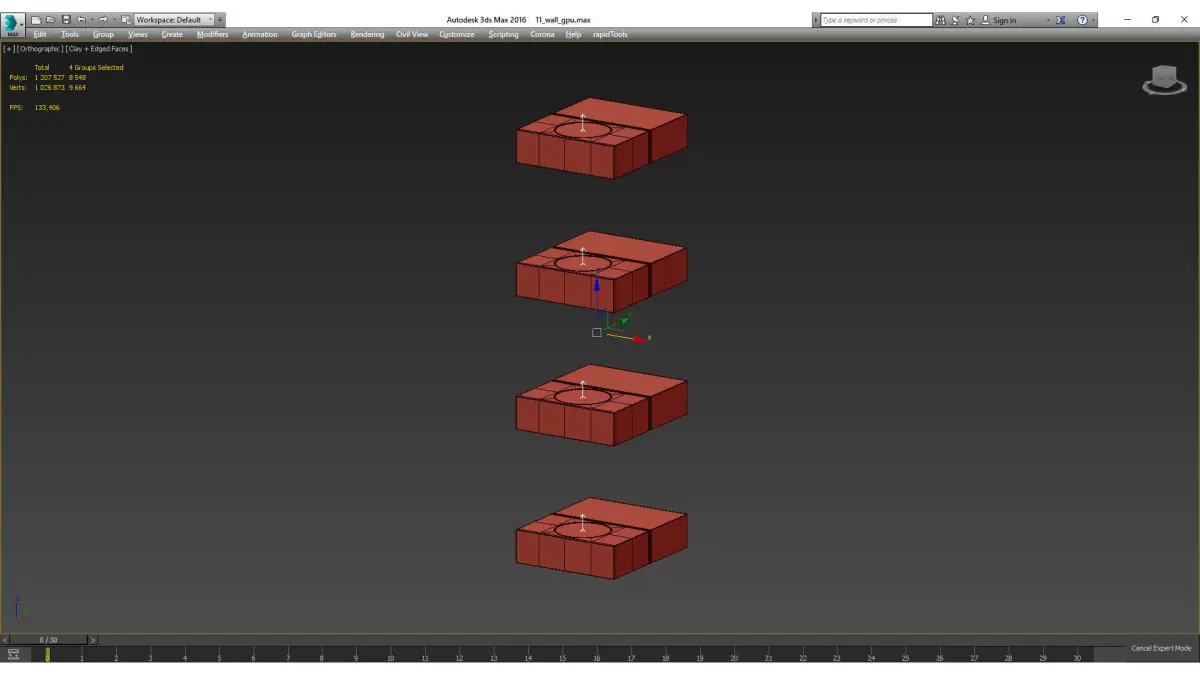The width and height of the screenshot is (1200, 675).
Task: Click the time slider showing 0 / 30
Action: click(48, 640)
